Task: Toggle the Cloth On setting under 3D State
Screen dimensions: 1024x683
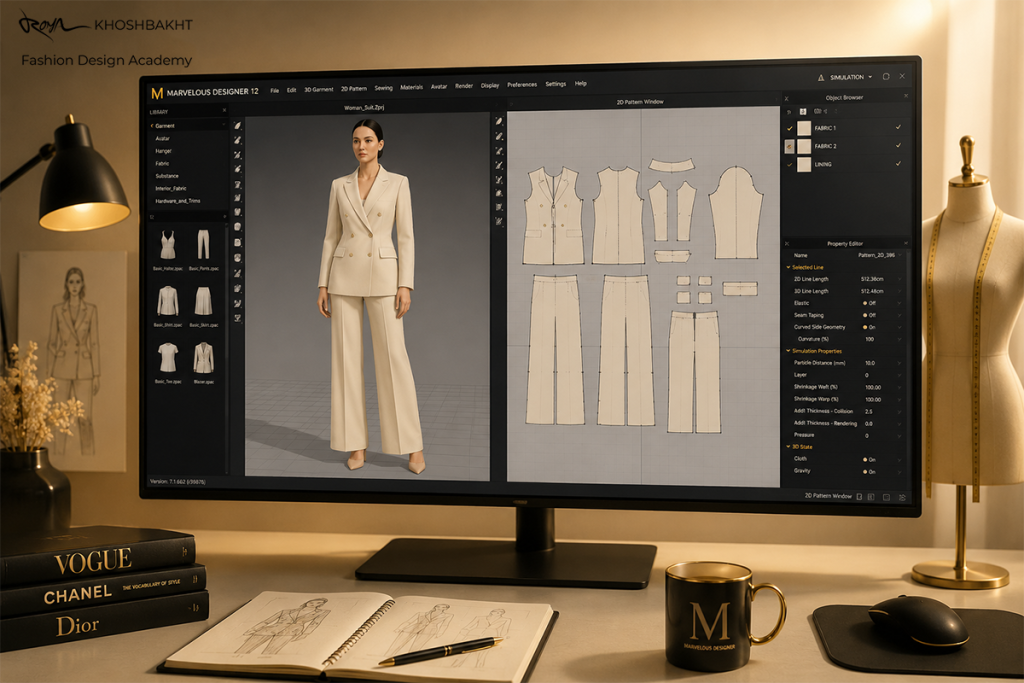Action: (869, 460)
